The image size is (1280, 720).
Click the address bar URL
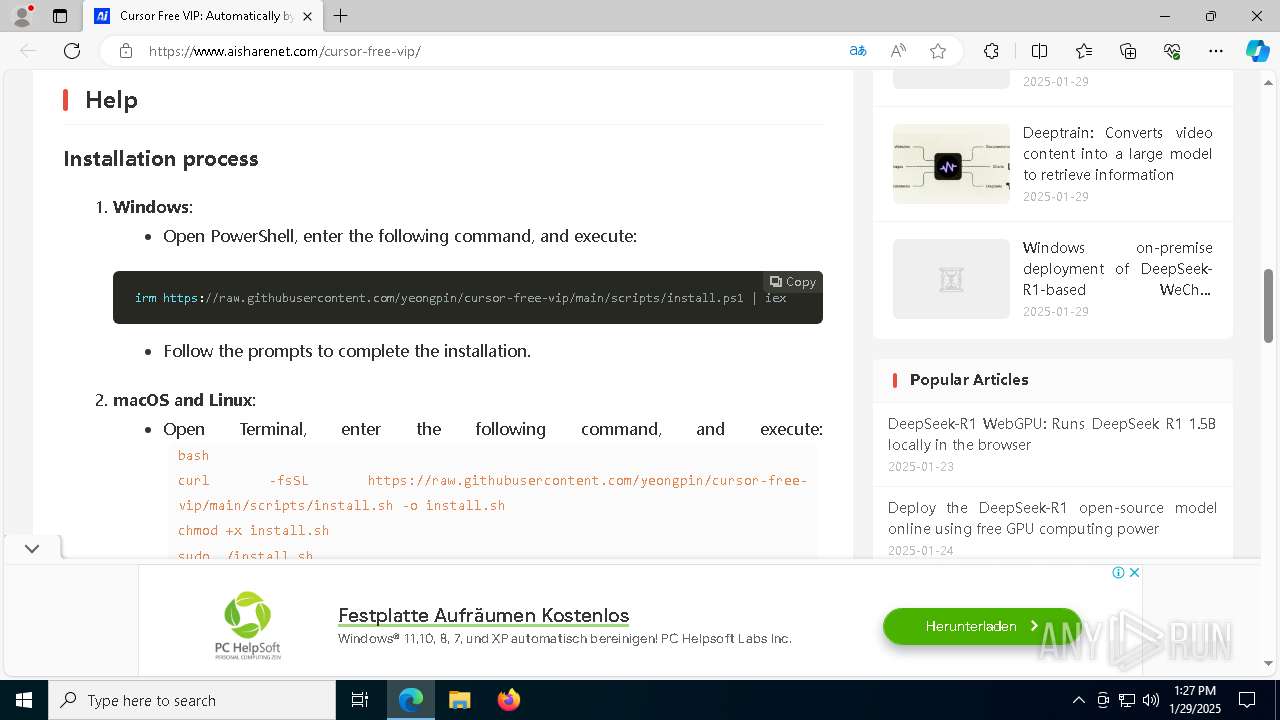coord(285,51)
